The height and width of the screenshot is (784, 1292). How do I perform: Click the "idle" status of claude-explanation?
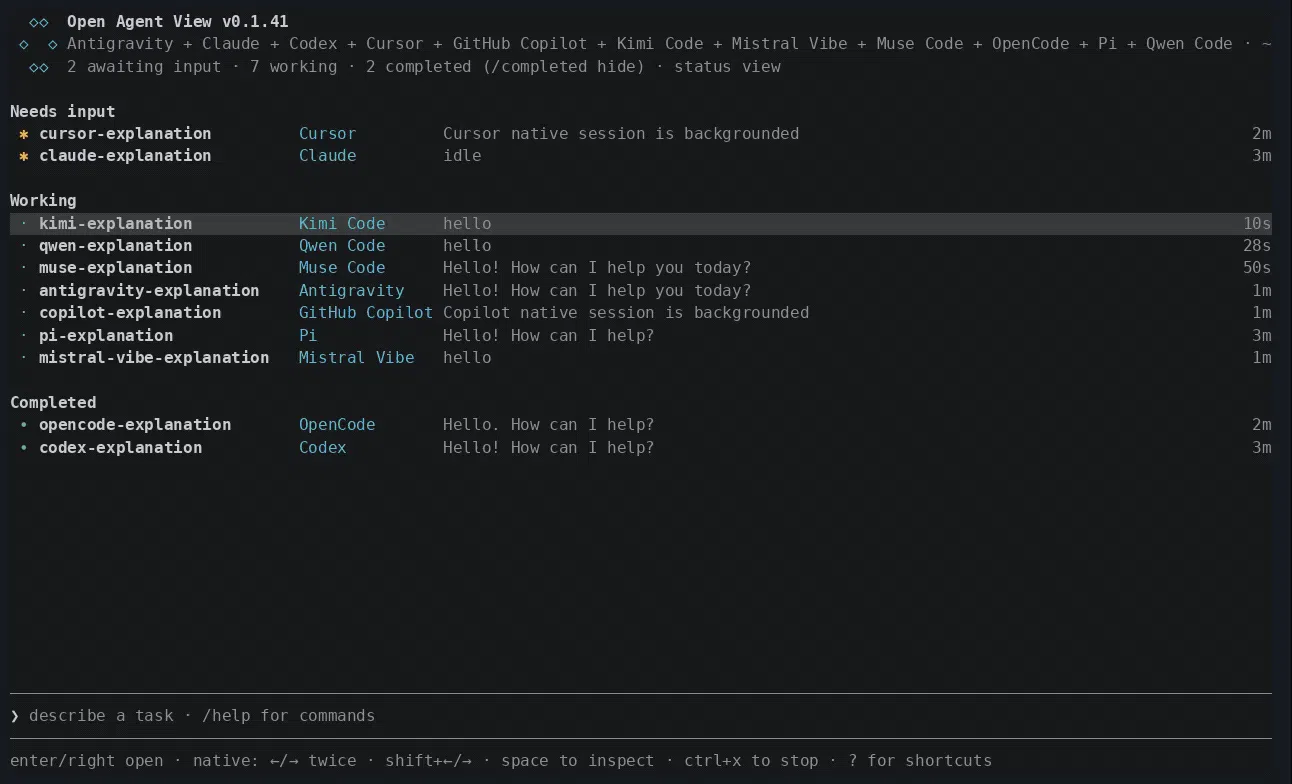(x=462, y=156)
